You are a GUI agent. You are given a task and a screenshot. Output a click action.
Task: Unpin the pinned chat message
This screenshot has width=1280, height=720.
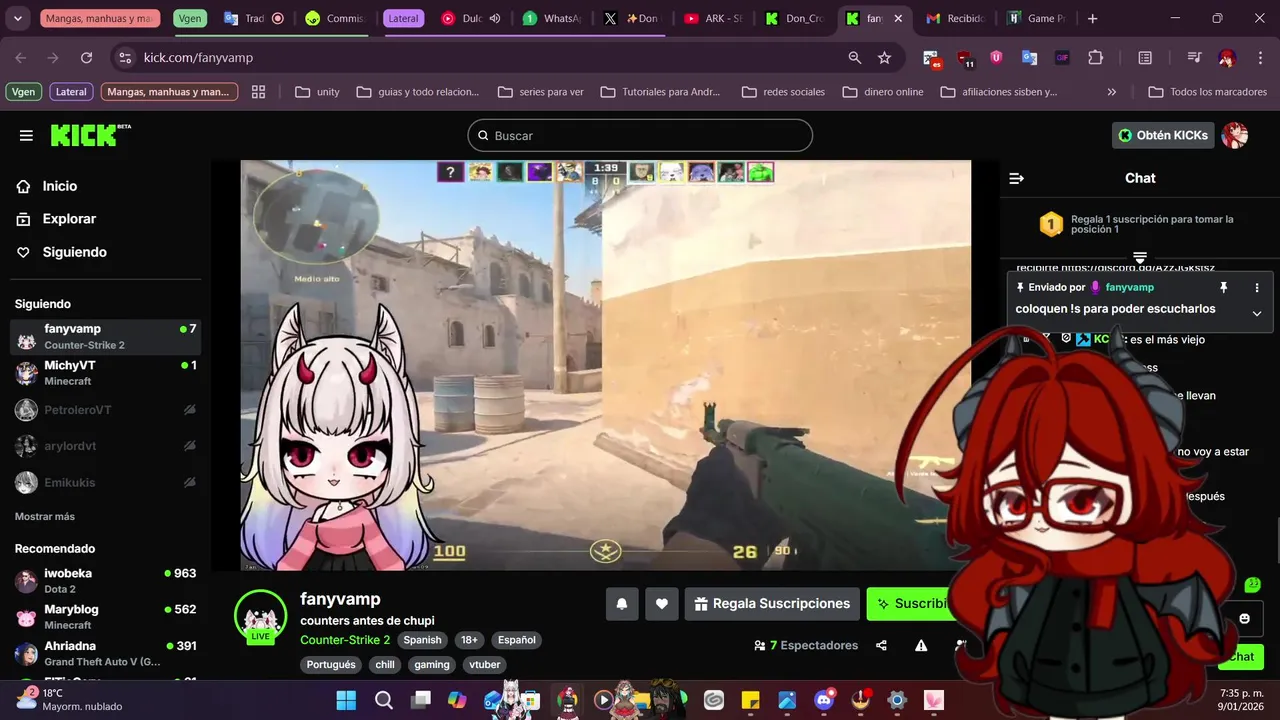point(1223,287)
